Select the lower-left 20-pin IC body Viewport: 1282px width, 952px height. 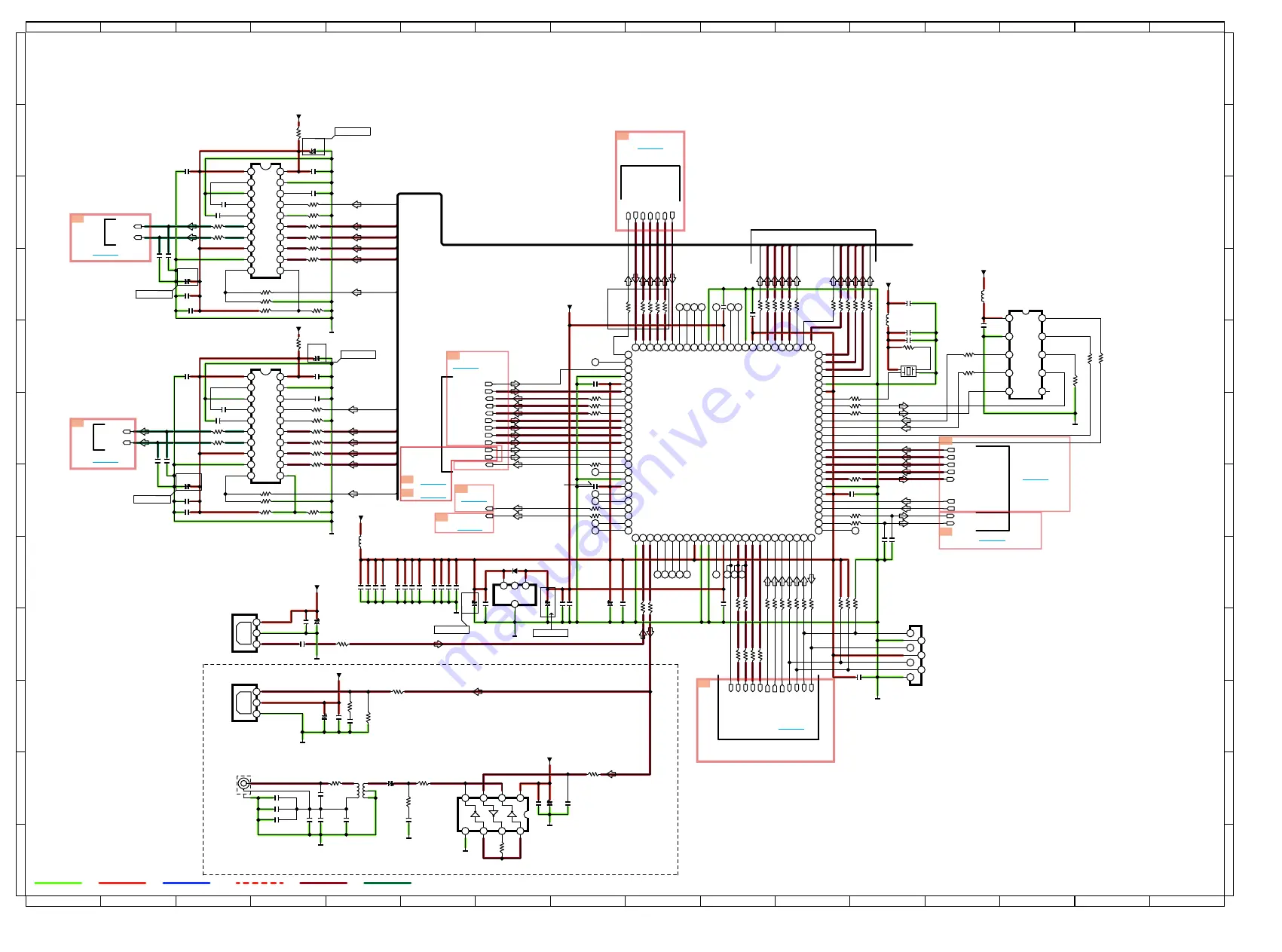click(x=265, y=426)
